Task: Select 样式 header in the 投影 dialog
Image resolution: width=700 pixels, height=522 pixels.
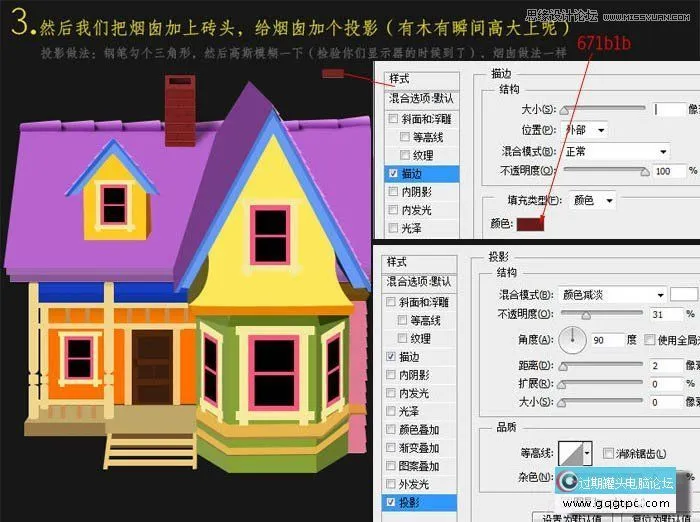Action: pos(419,263)
